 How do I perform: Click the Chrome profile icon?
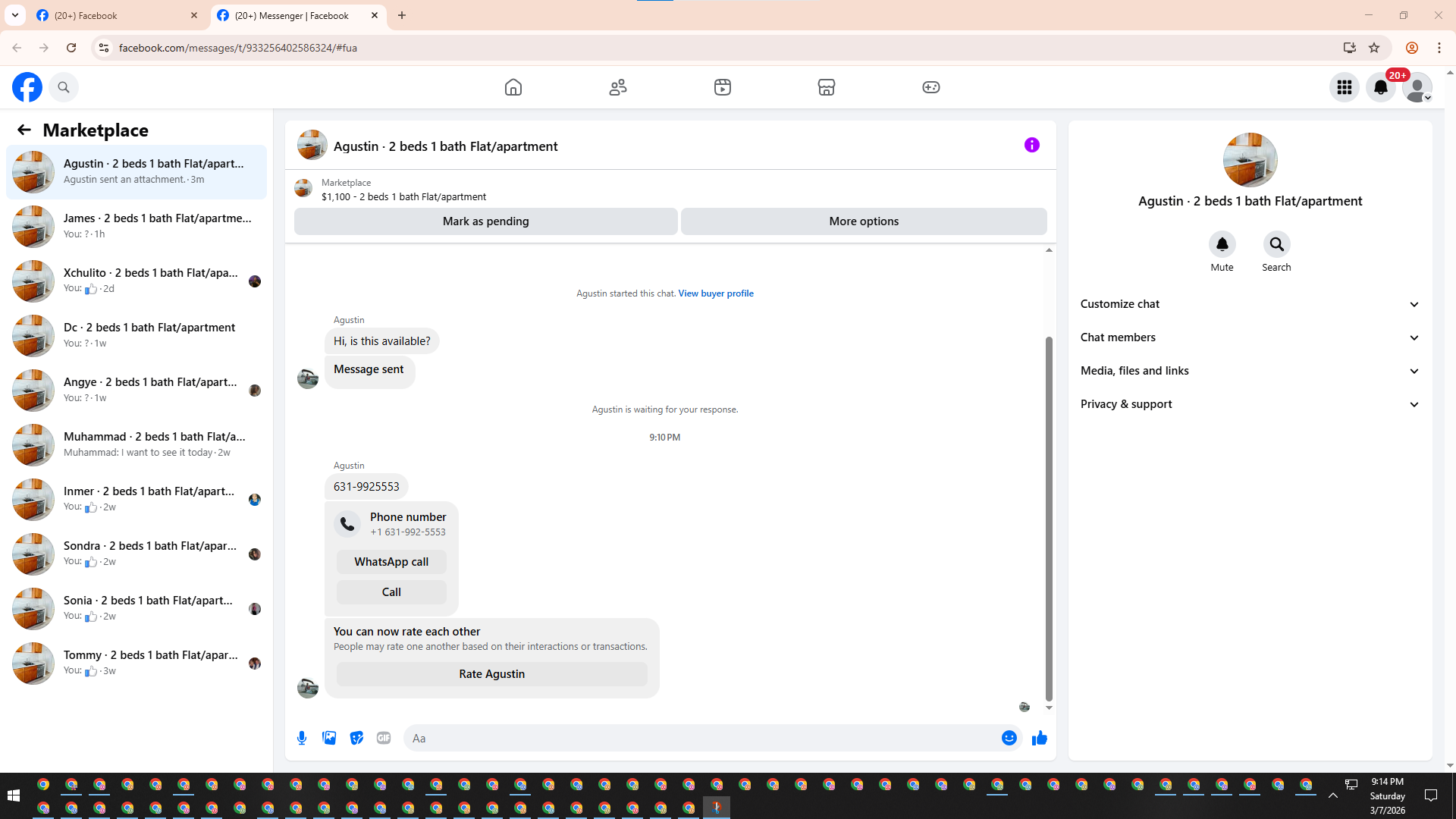tap(1412, 48)
